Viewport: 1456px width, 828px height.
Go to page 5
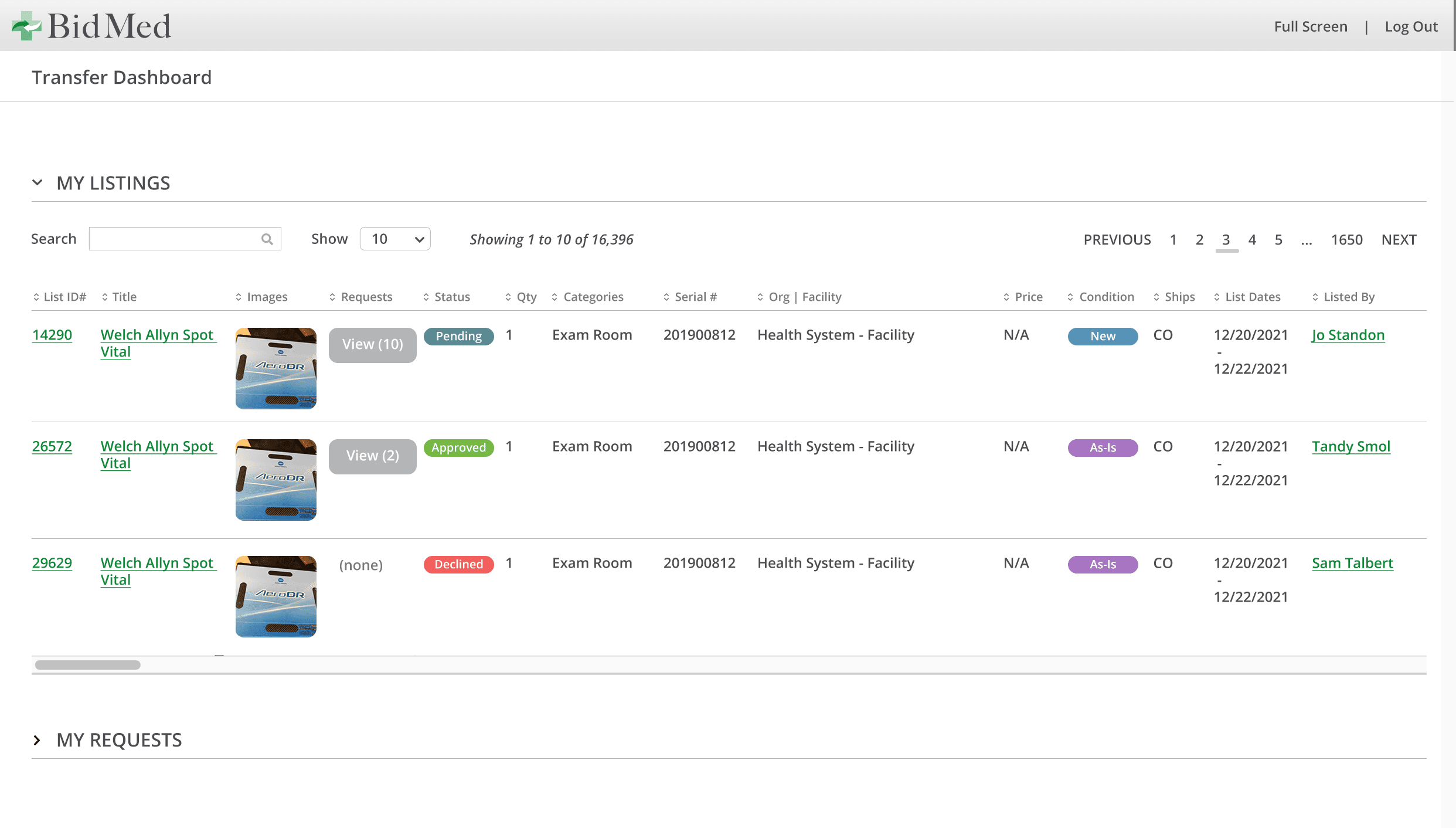1278,239
